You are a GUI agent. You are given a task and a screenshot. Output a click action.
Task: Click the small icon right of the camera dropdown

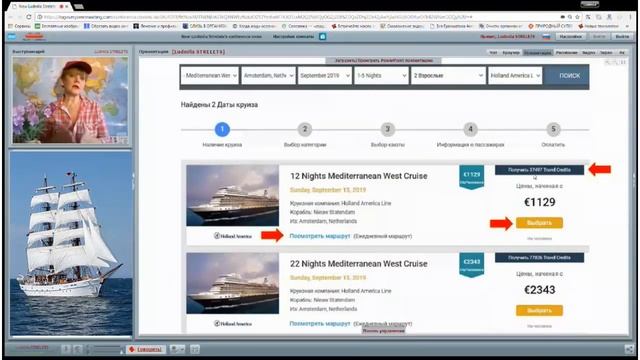[195, 349]
